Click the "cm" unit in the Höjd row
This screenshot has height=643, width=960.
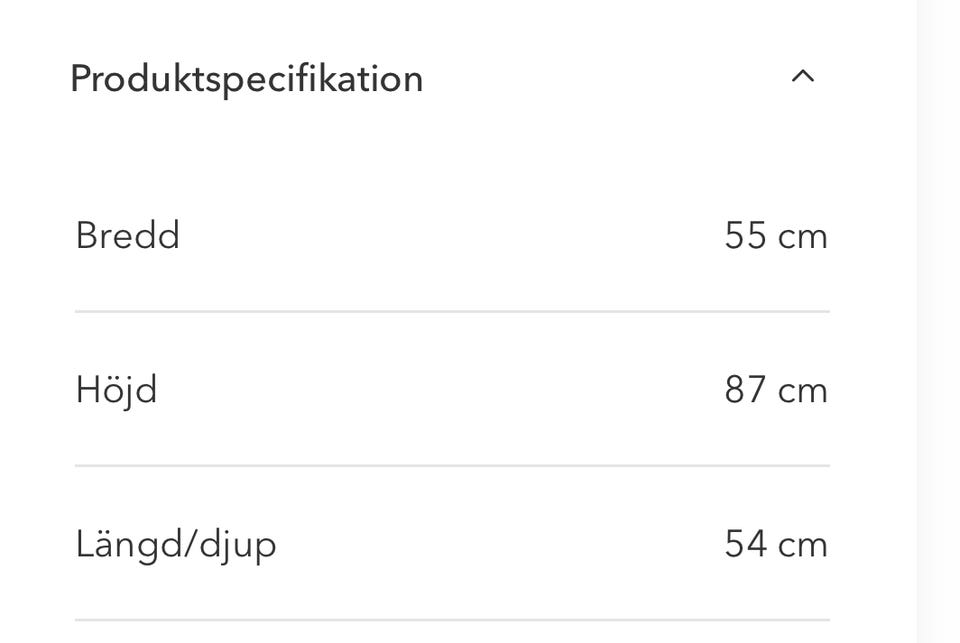click(803, 391)
